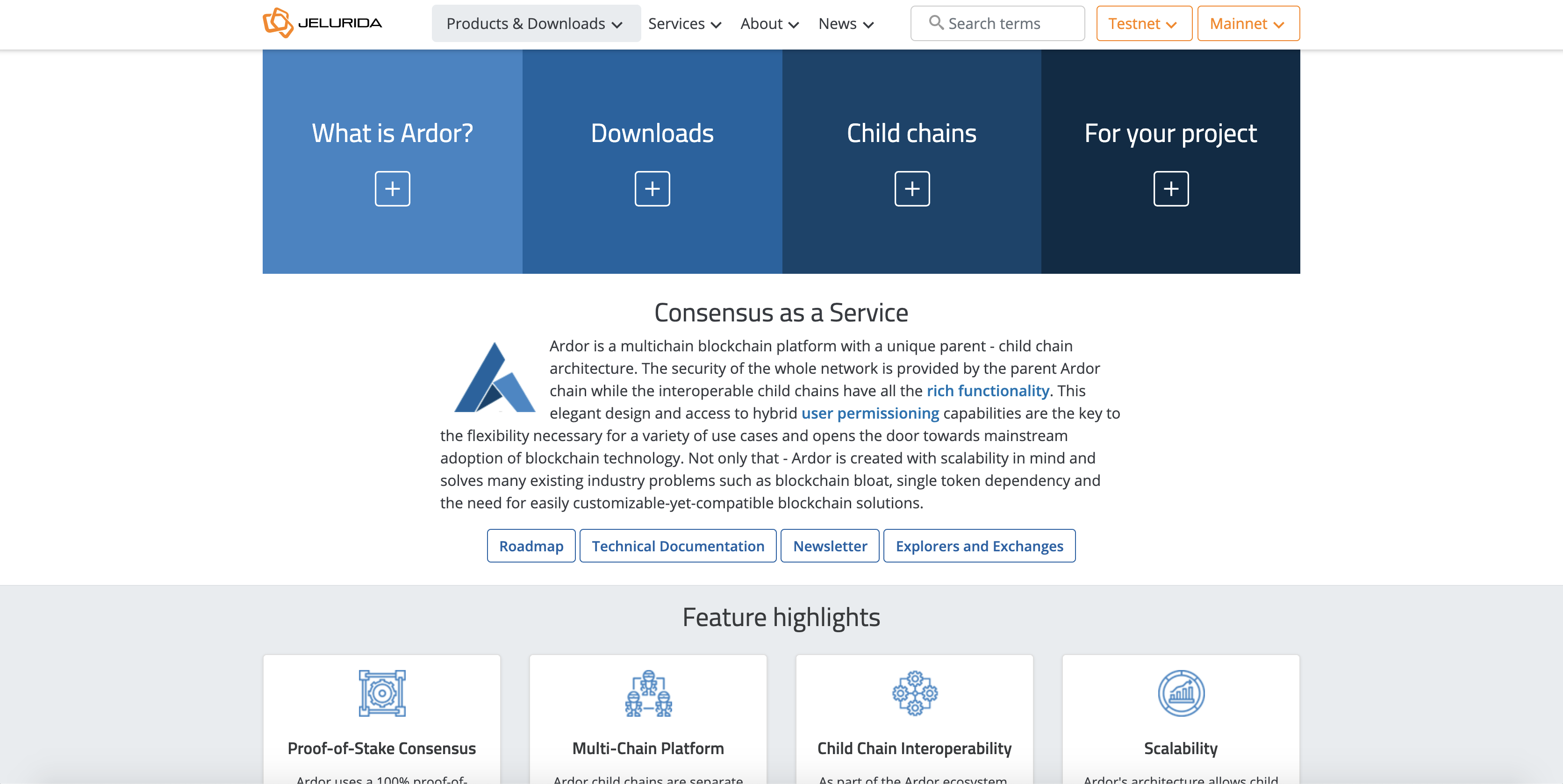The image size is (1563, 784).
Task: Open the News dropdown menu
Action: click(845, 24)
